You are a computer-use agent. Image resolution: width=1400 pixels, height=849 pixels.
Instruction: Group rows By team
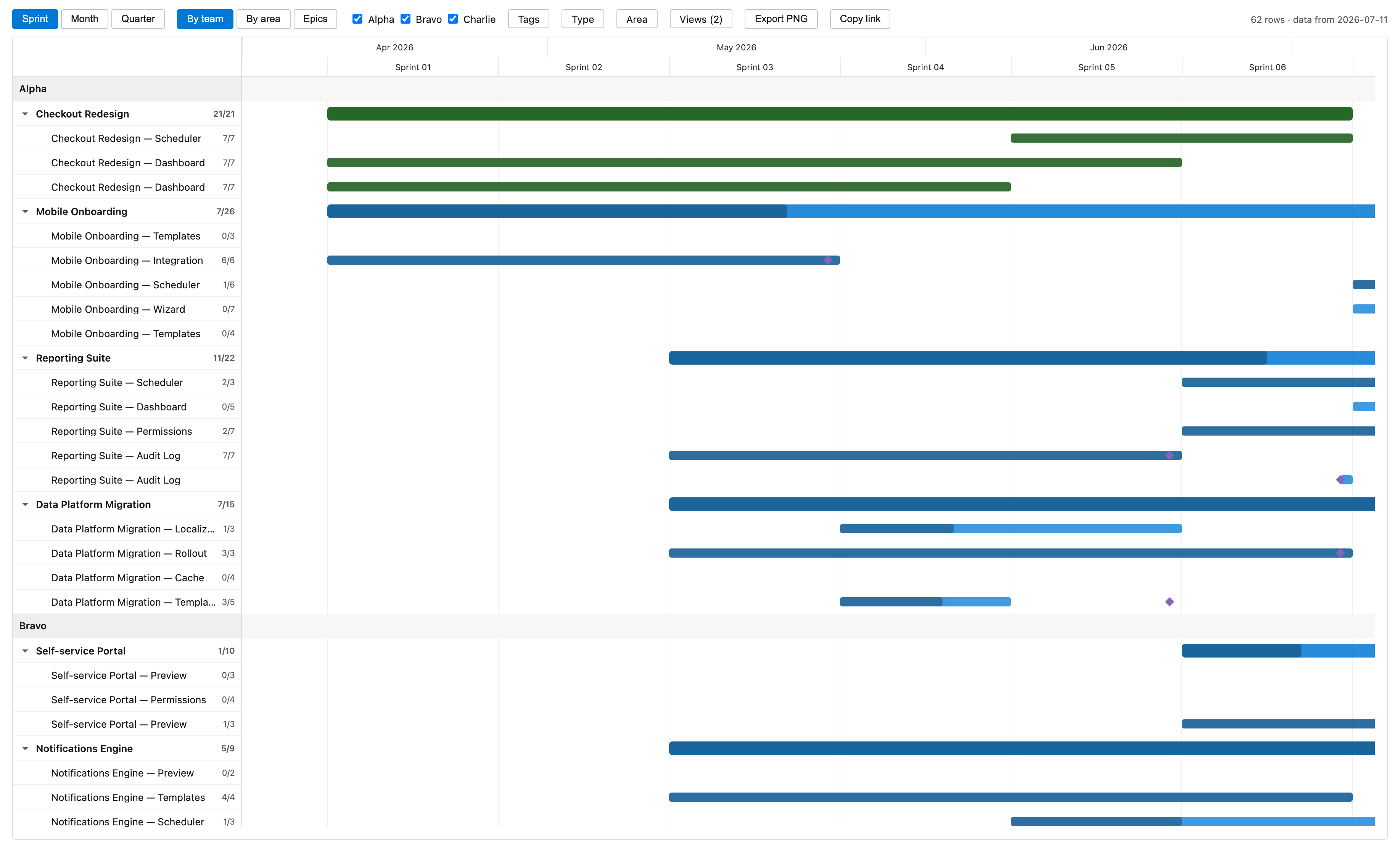[204, 19]
